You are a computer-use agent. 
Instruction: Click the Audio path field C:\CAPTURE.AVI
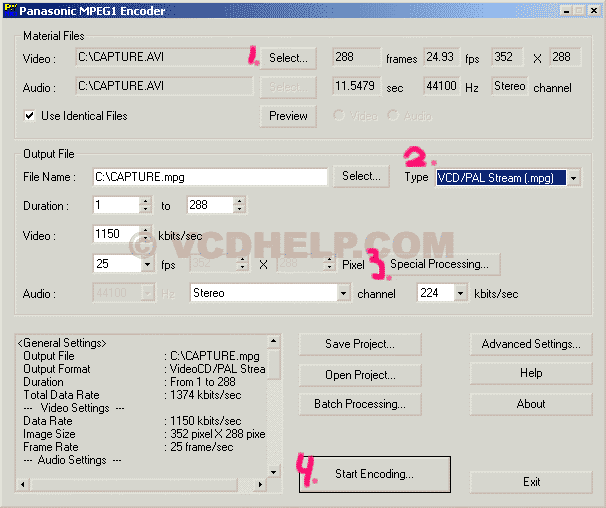(x=164, y=86)
